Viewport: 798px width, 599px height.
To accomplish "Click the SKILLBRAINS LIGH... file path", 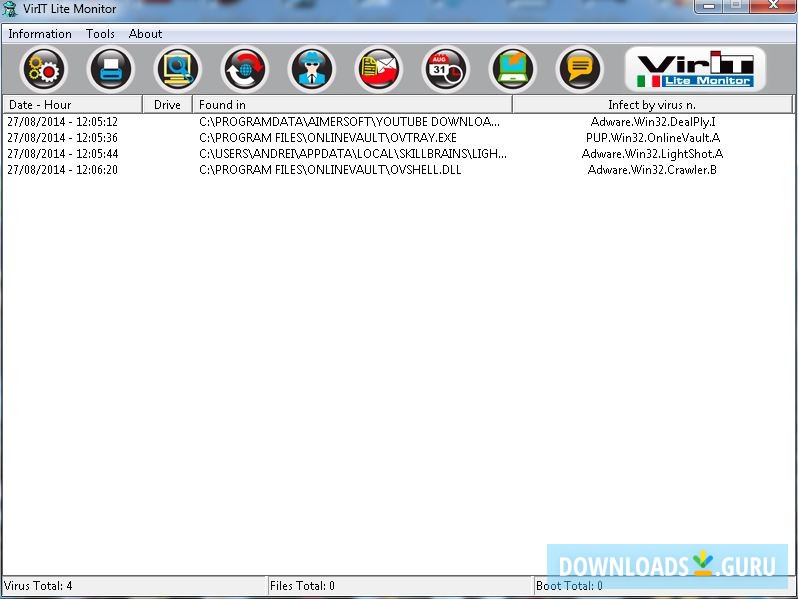I will pos(353,154).
